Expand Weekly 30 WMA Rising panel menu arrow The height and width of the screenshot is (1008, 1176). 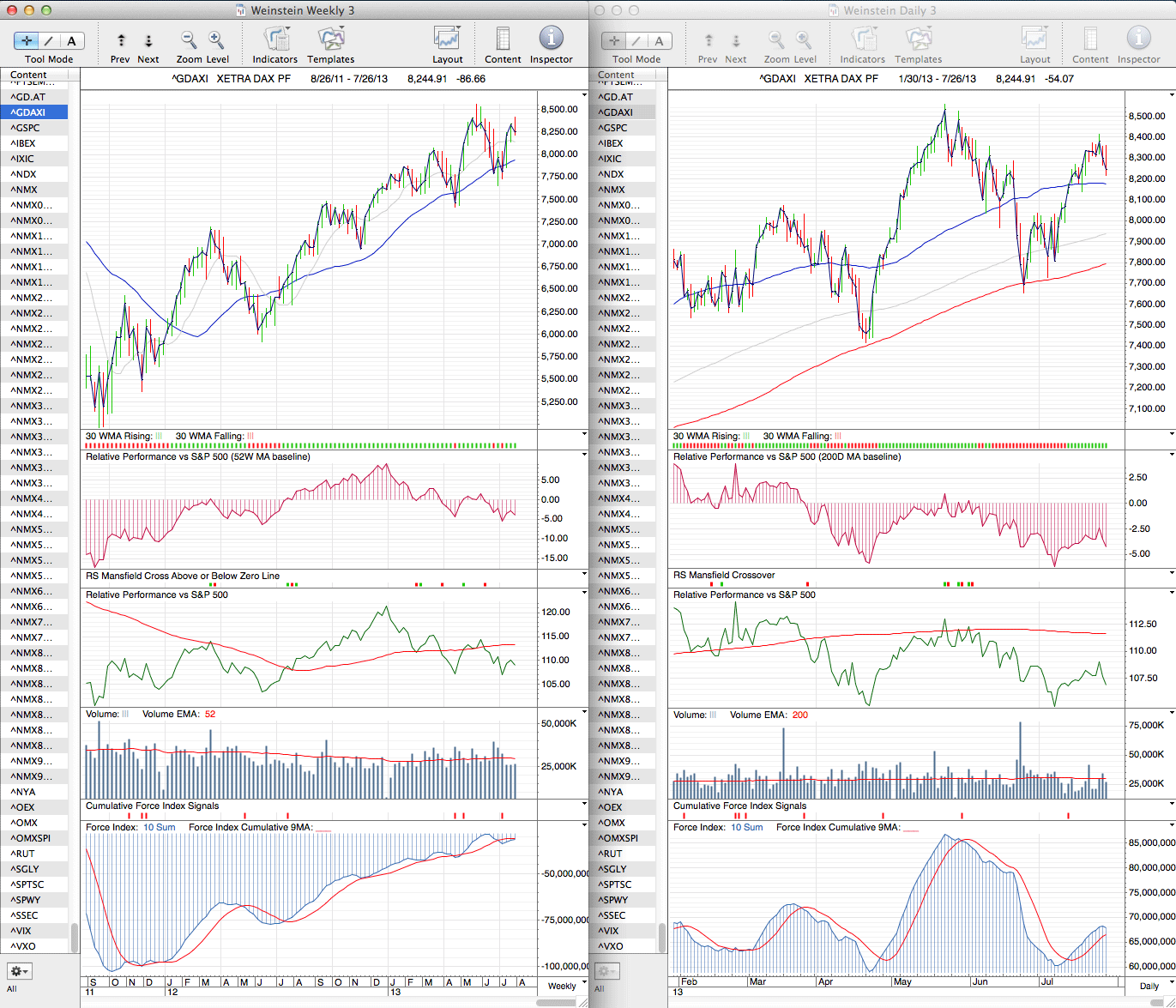tap(584, 435)
